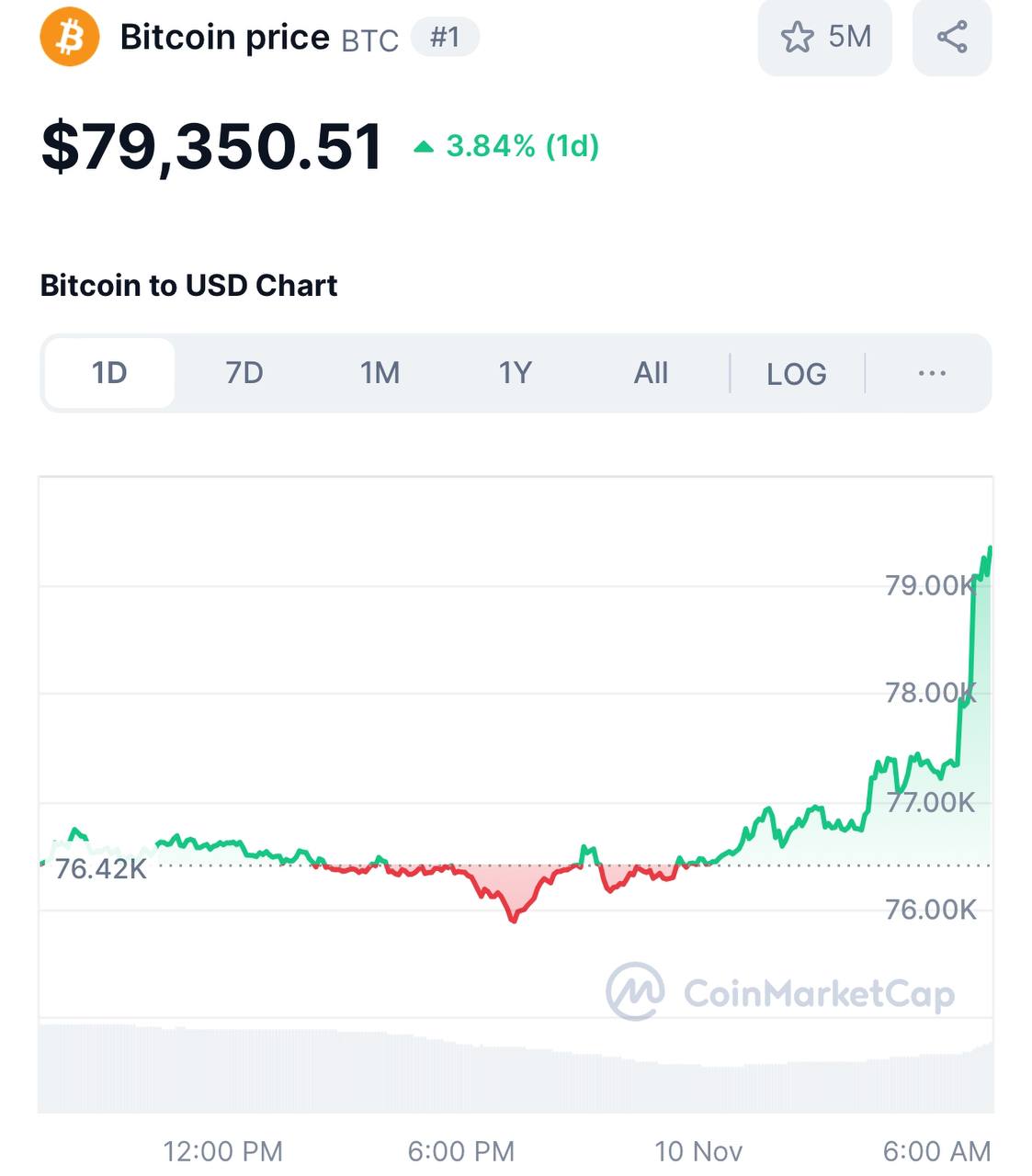The image size is (1032, 1176).
Task: Select the All time range tab
Action: [x=651, y=373]
